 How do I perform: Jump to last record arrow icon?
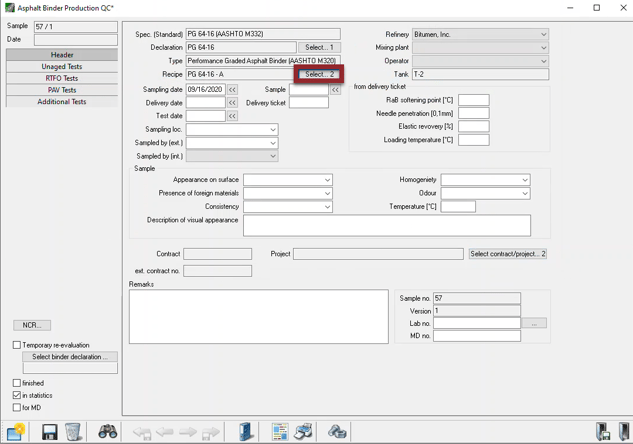(211, 433)
